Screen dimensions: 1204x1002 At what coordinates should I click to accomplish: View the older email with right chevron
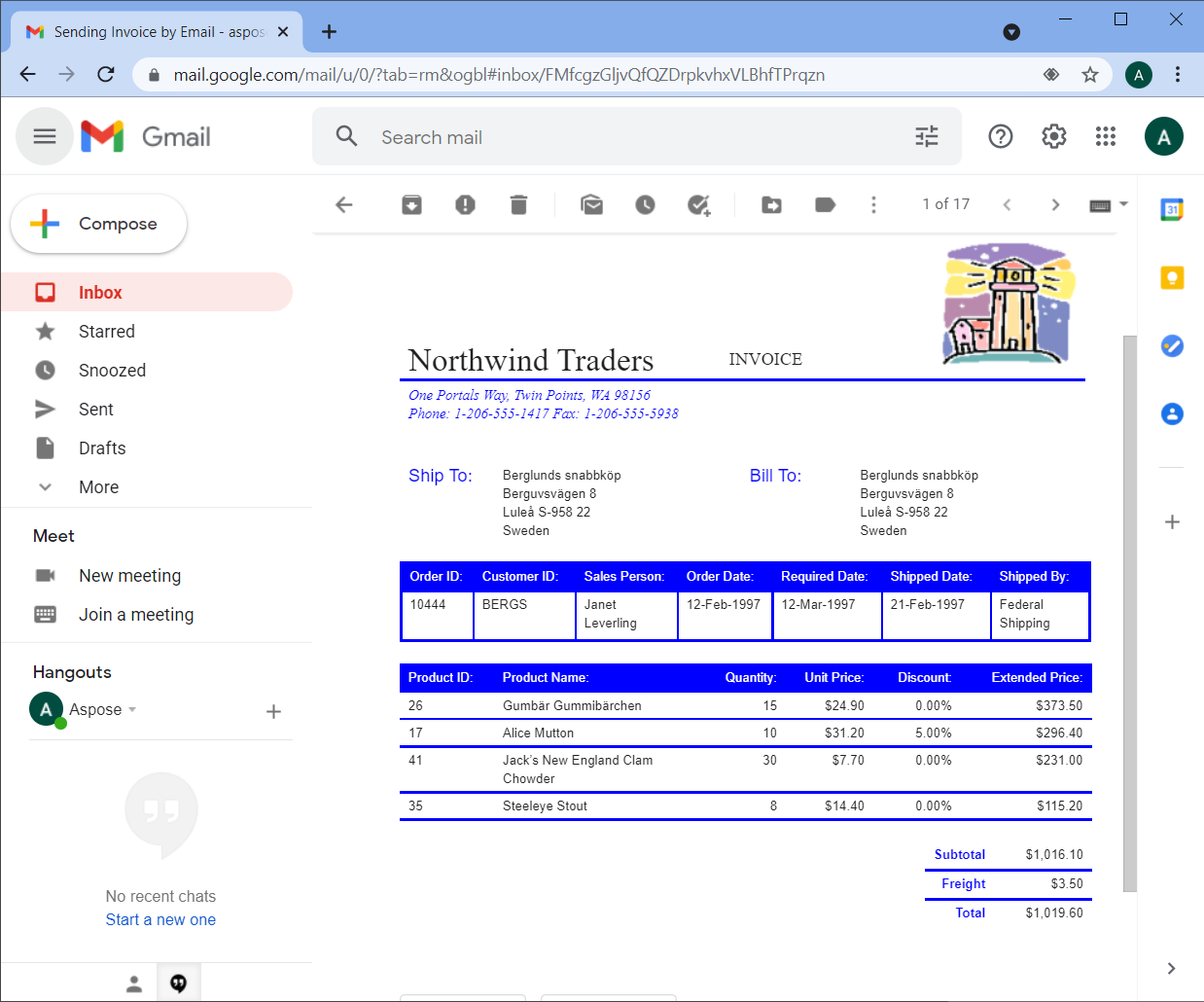[x=1056, y=204]
